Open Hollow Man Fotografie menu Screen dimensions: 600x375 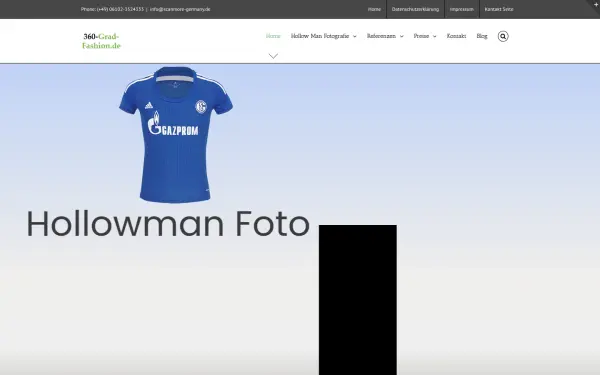click(320, 36)
